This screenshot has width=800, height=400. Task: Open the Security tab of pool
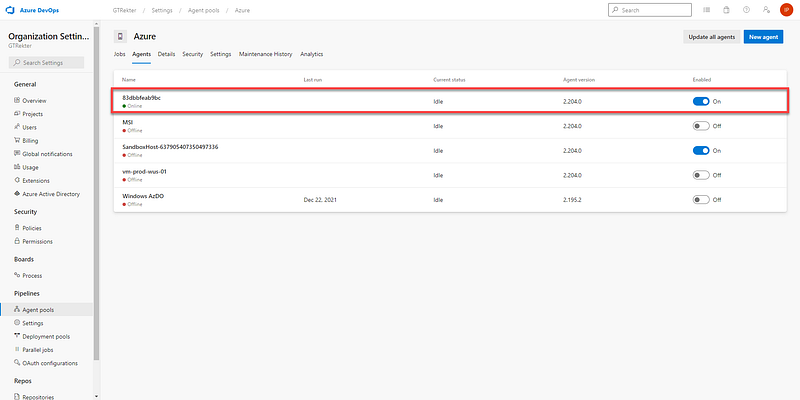pos(193,54)
